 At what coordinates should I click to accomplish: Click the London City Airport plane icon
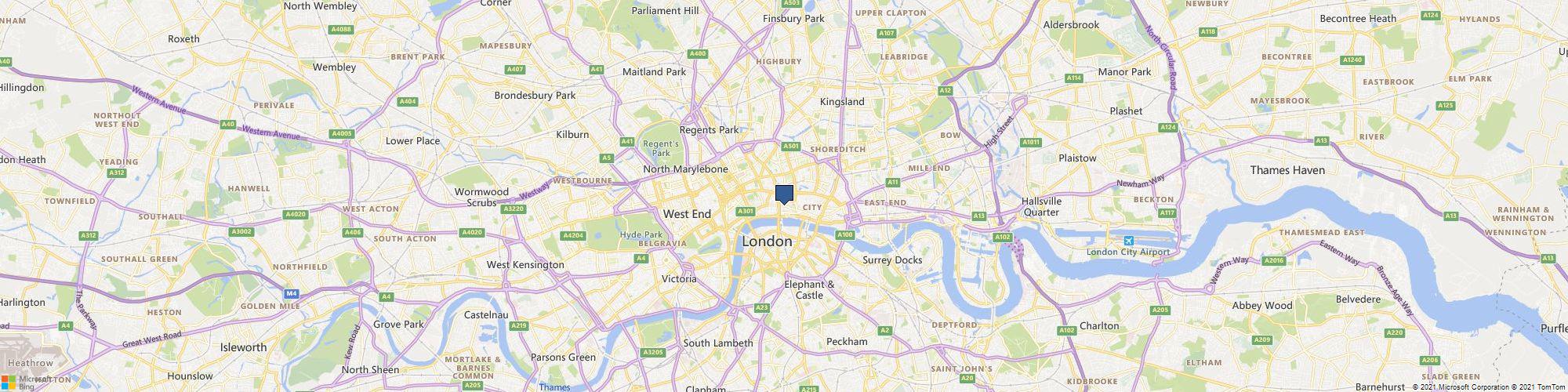[x=1128, y=241]
